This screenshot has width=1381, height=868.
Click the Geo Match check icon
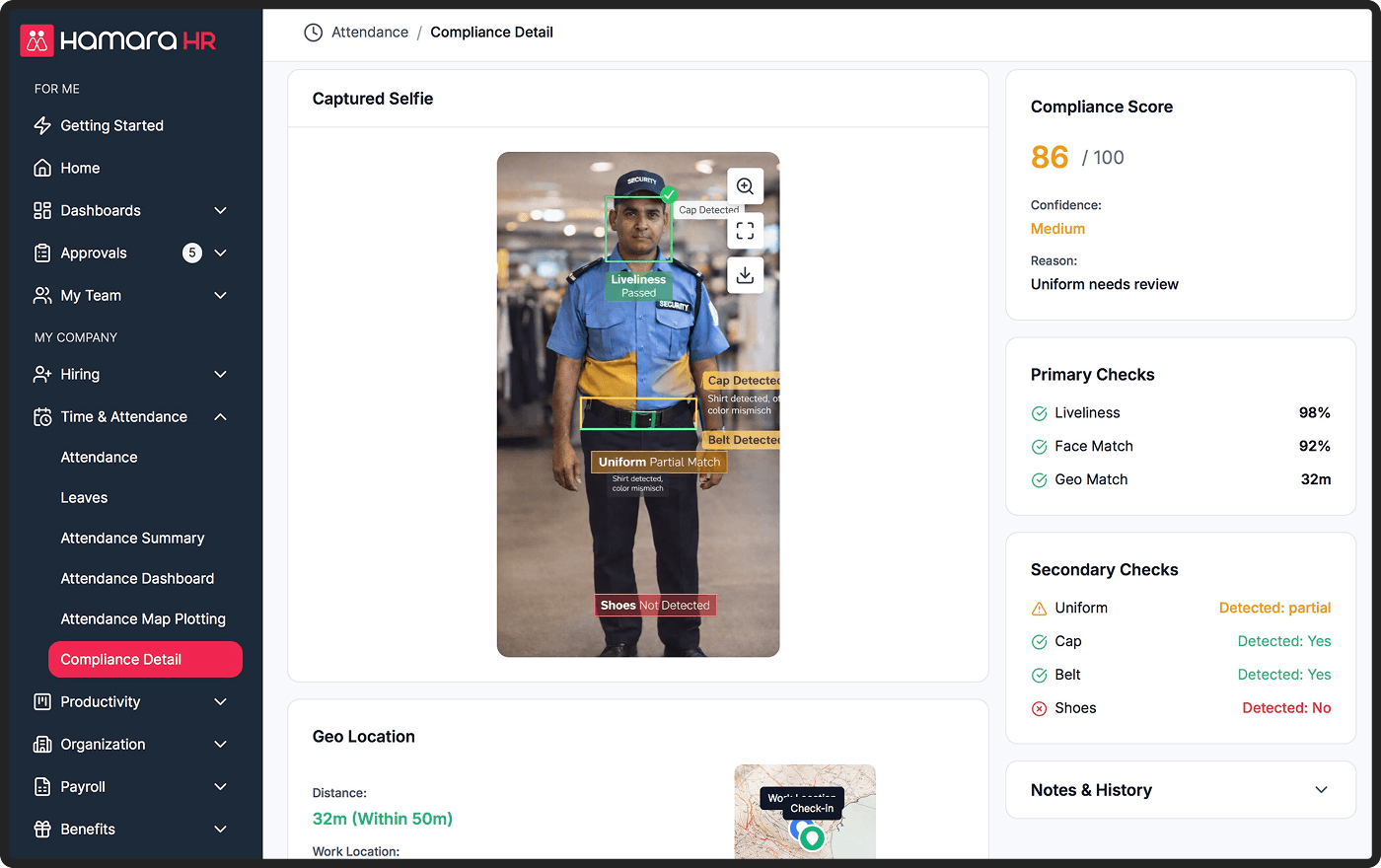[x=1039, y=480]
